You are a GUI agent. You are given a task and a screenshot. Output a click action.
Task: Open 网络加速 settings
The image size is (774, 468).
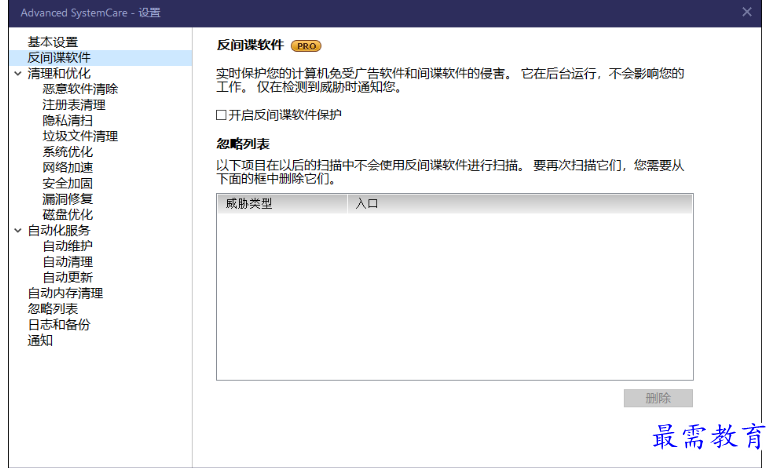(x=68, y=168)
